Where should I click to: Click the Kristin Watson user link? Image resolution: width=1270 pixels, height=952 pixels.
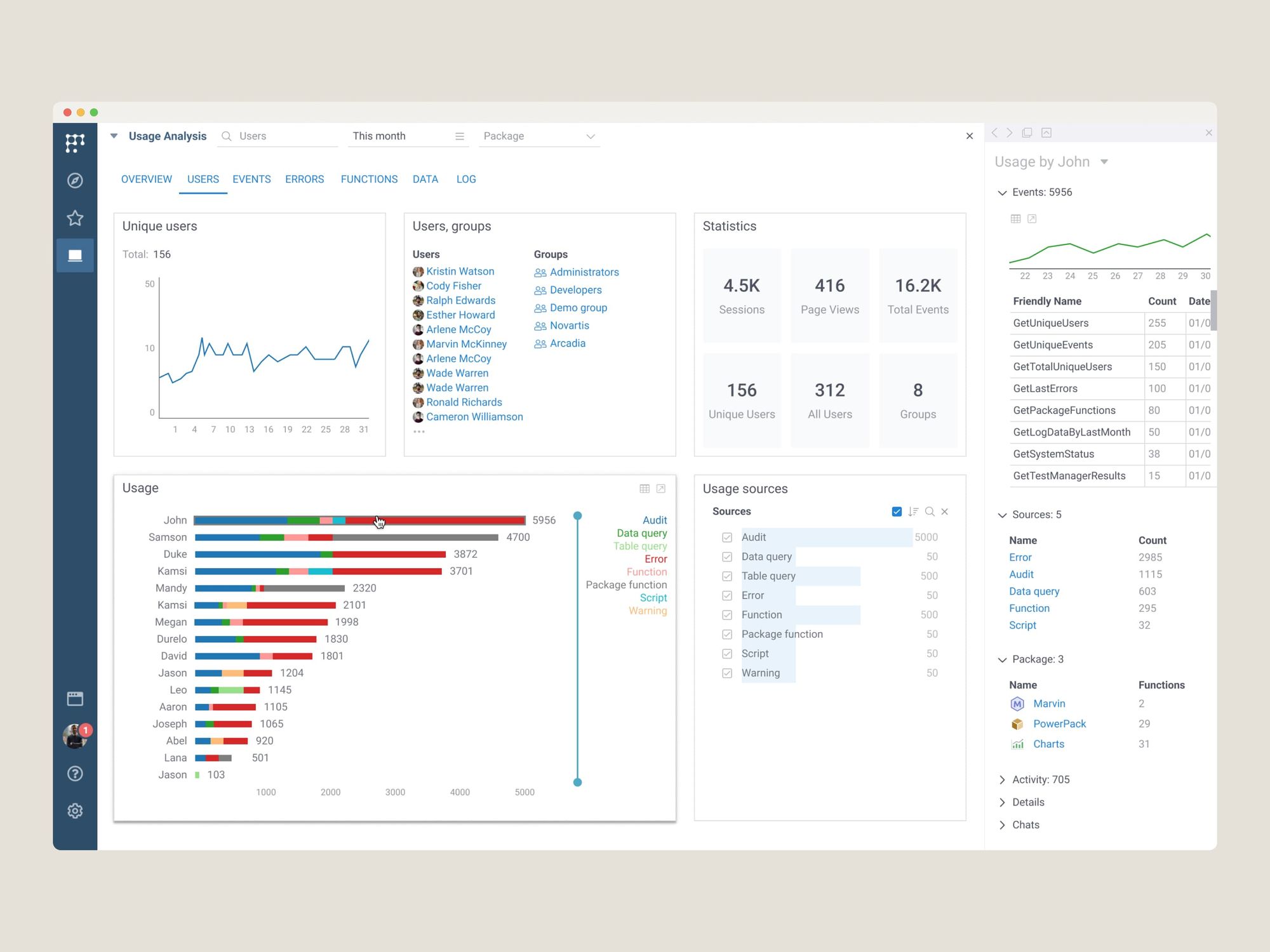pyautogui.click(x=460, y=271)
